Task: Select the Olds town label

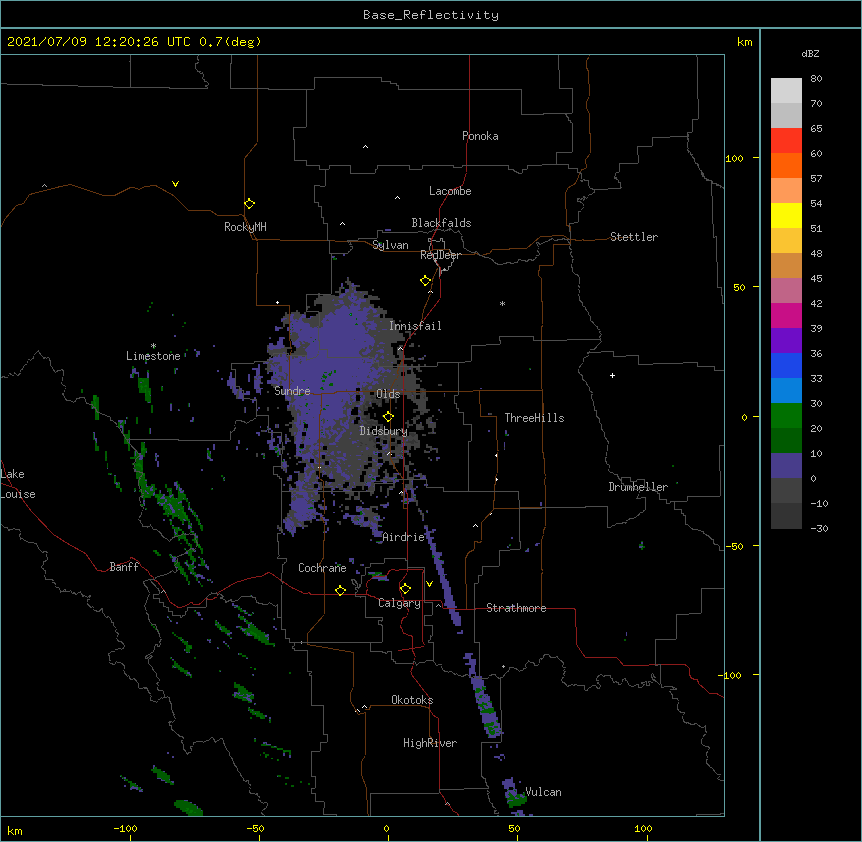Action: pos(388,394)
